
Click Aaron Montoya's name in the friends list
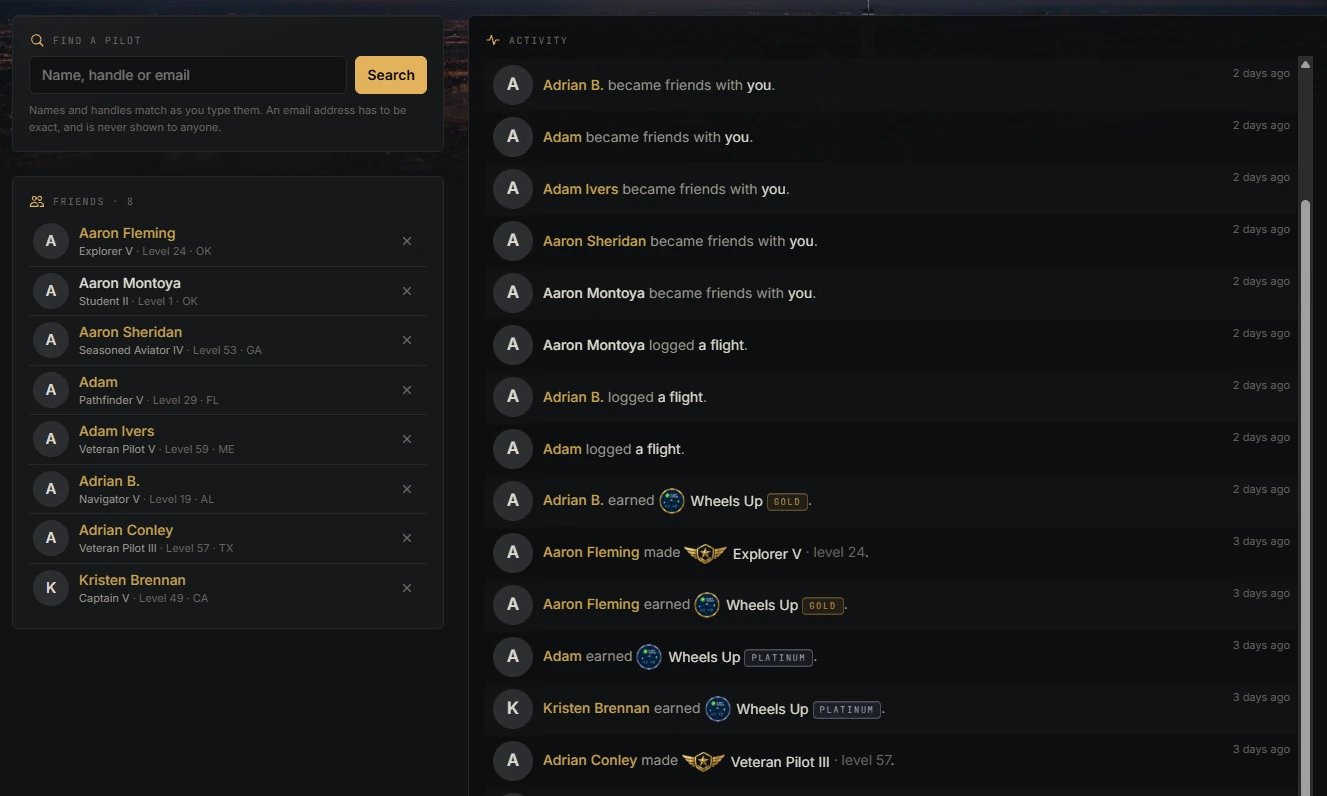(x=130, y=283)
